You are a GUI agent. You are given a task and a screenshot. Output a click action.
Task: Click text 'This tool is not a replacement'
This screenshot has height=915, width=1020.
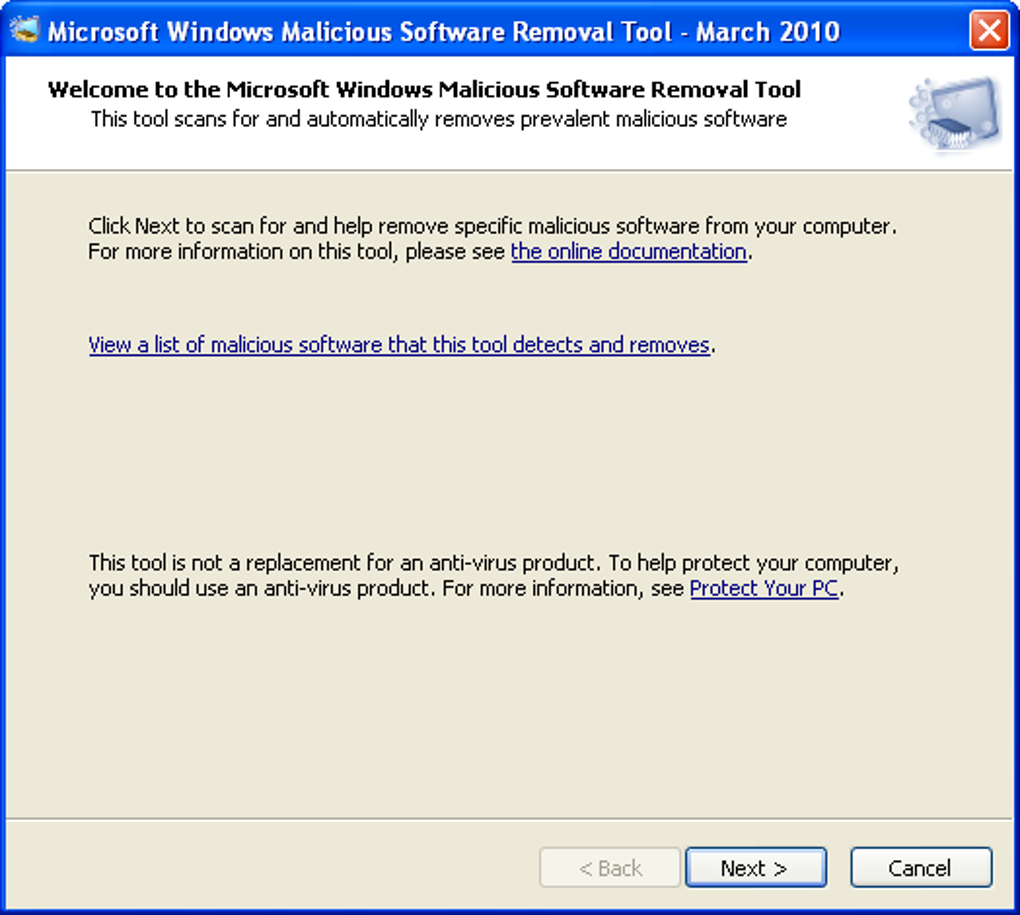(x=224, y=563)
